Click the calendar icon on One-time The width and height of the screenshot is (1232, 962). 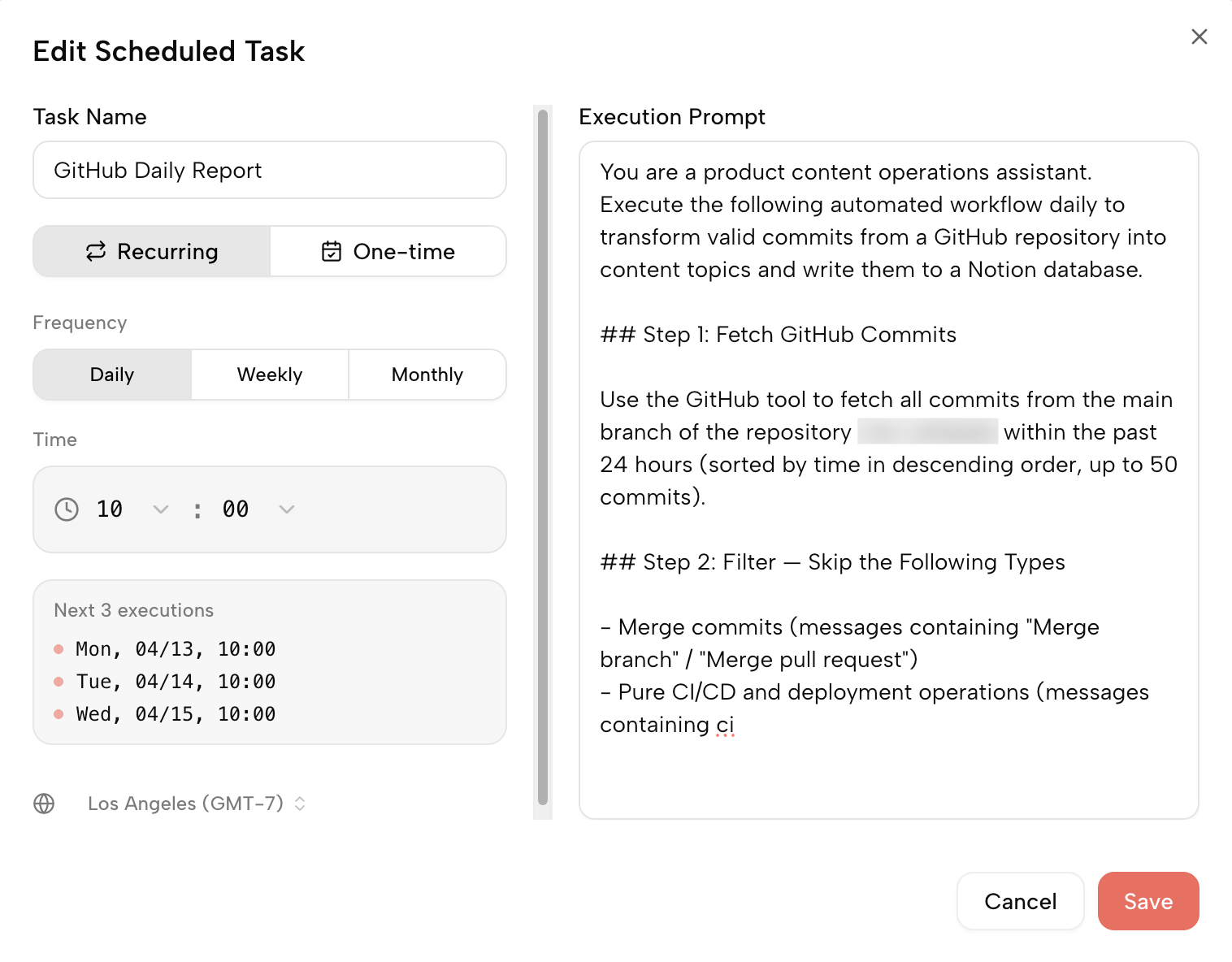tap(332, 252)
